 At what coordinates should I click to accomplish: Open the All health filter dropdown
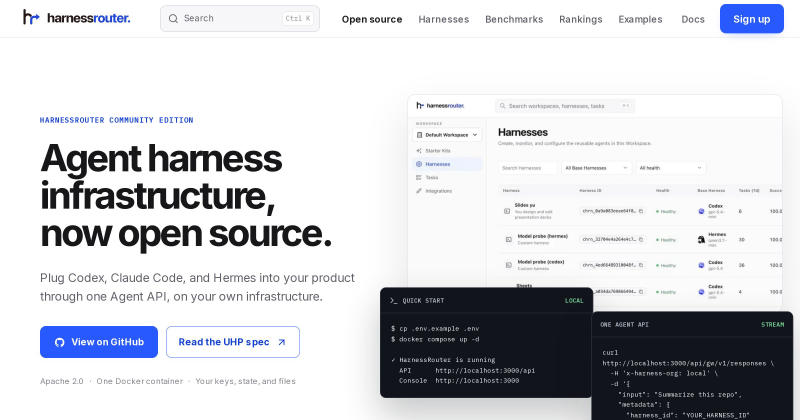click(x=670, y=168)
